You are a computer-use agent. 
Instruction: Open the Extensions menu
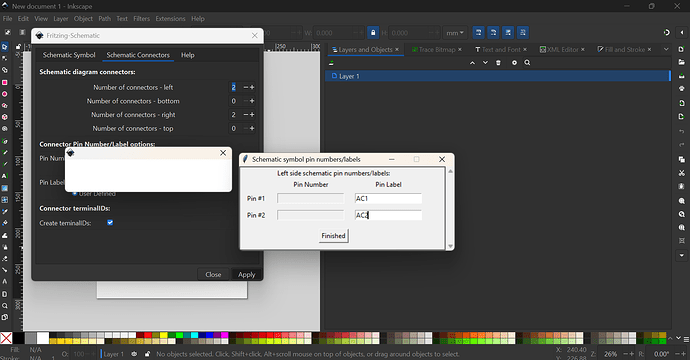(170, 18)
